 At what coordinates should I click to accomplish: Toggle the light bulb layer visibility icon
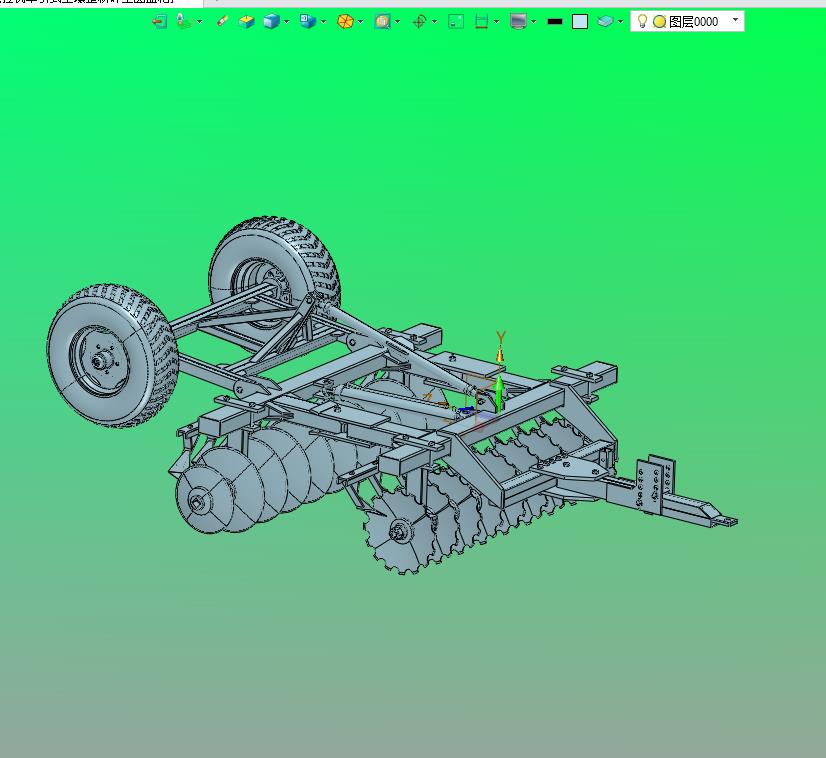[x=642, y=21]
